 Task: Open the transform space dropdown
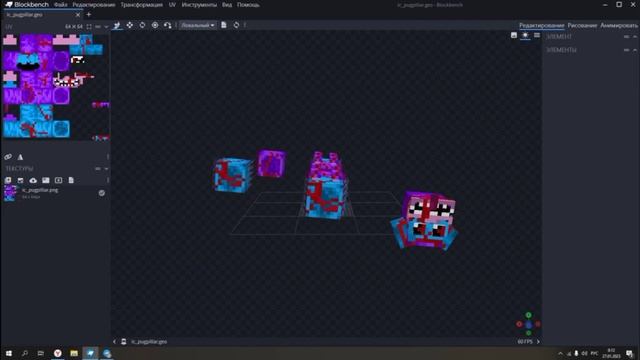tap(198, 25)
